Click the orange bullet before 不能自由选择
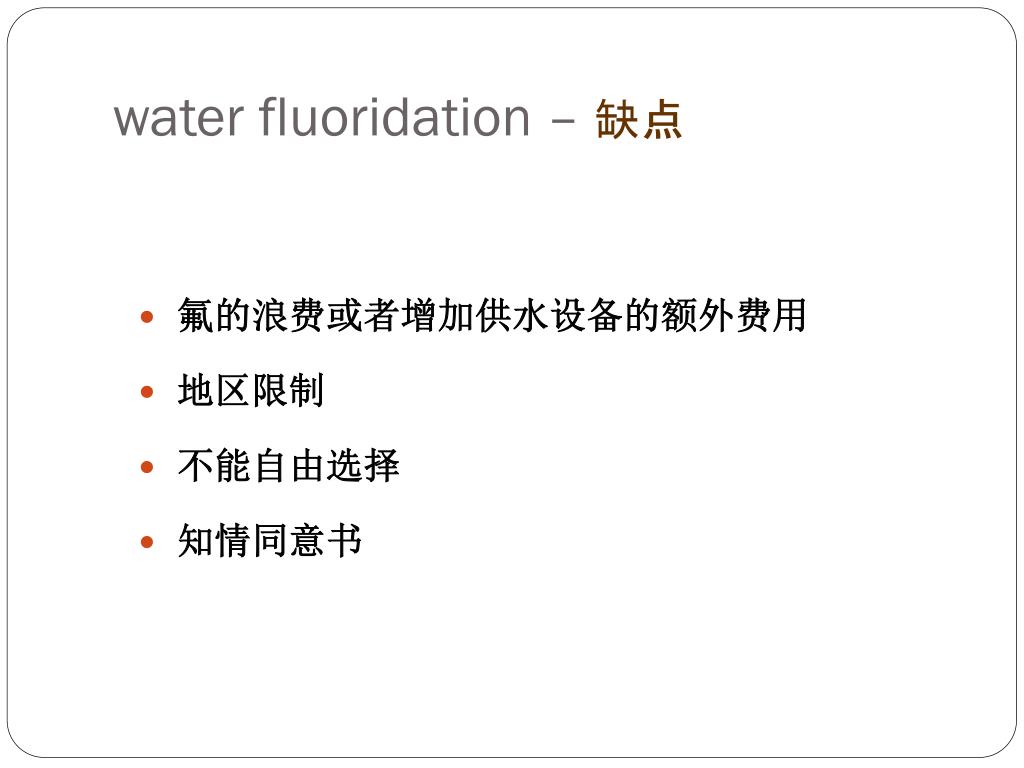 147,467
